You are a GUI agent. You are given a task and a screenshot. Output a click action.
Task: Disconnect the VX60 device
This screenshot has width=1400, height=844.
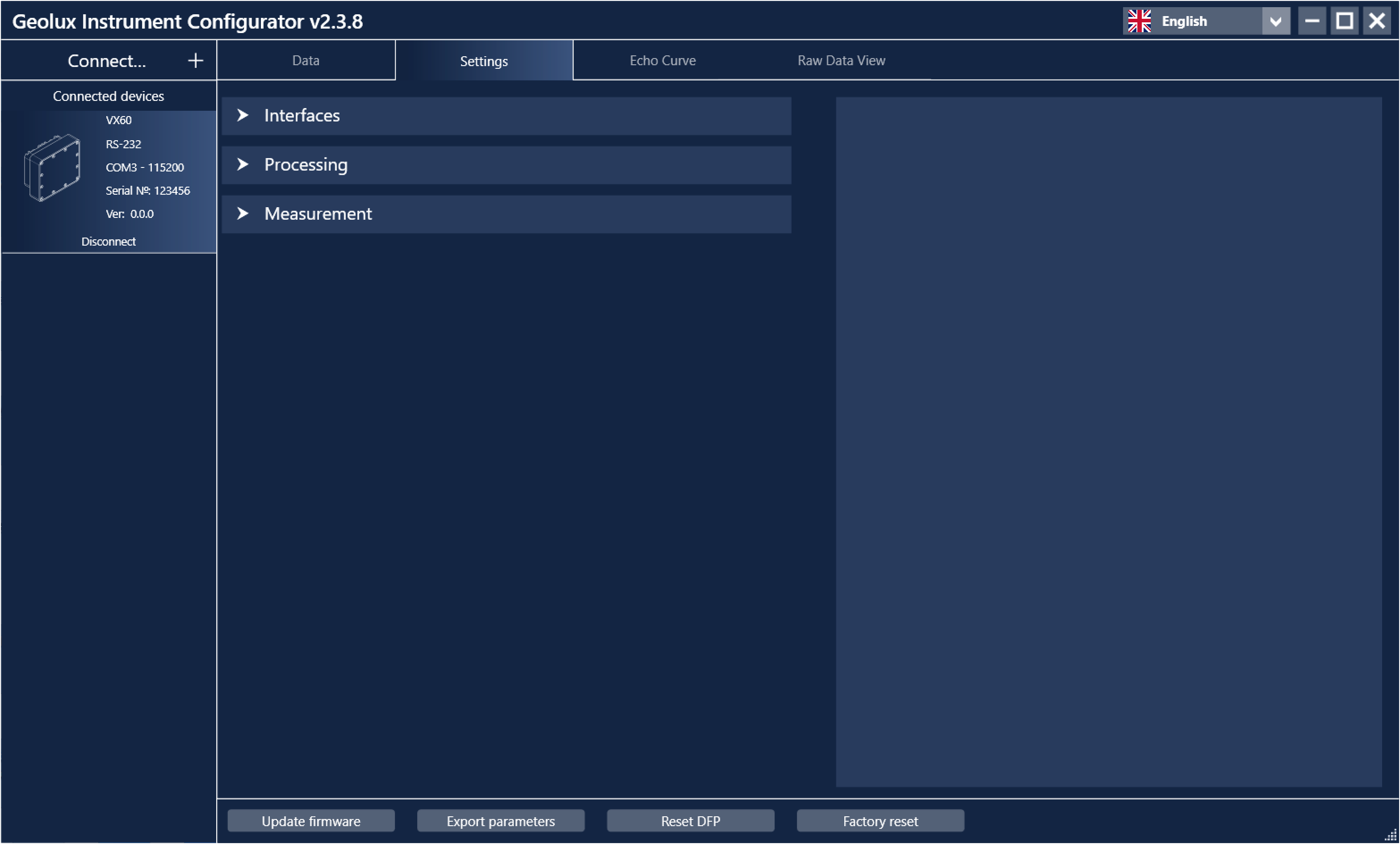tap(108, 242)
